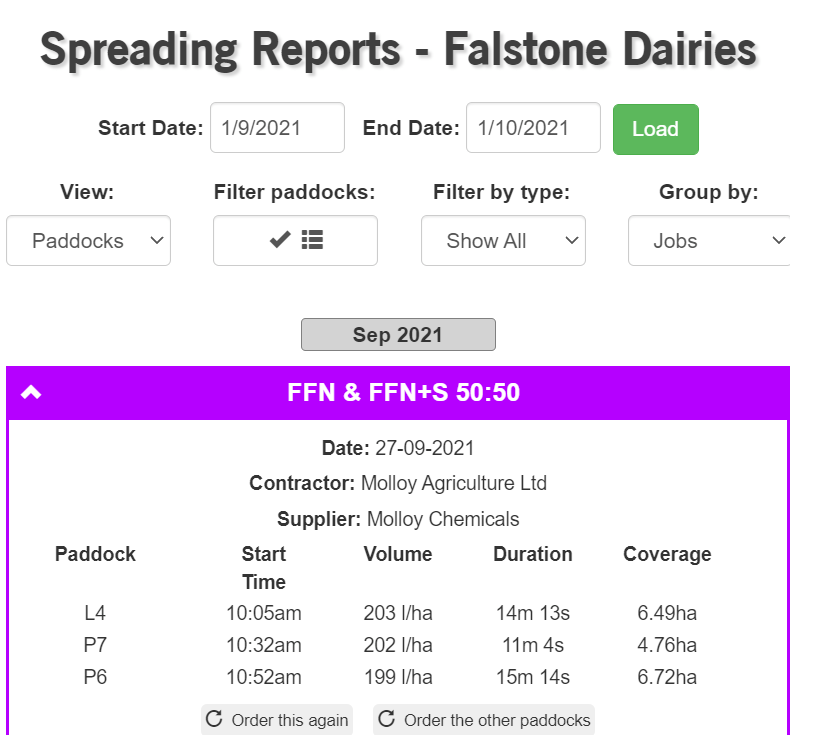Click the refresh icon on Order this again
Image resolution: width=817 pixels, height=736 pixels.
(214, 719)
